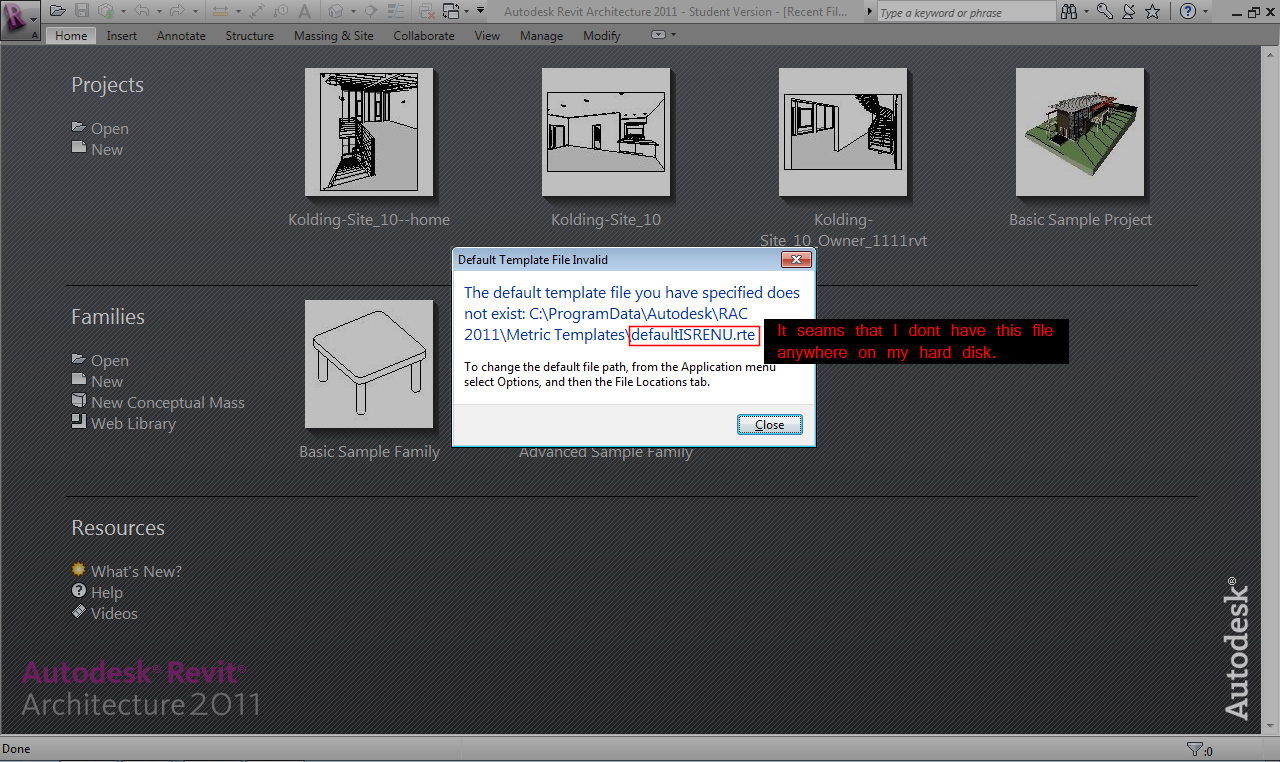Screen dimensions: 1280x762
Task: Click the selection filter funnel in status bar
Action: 1195,749
